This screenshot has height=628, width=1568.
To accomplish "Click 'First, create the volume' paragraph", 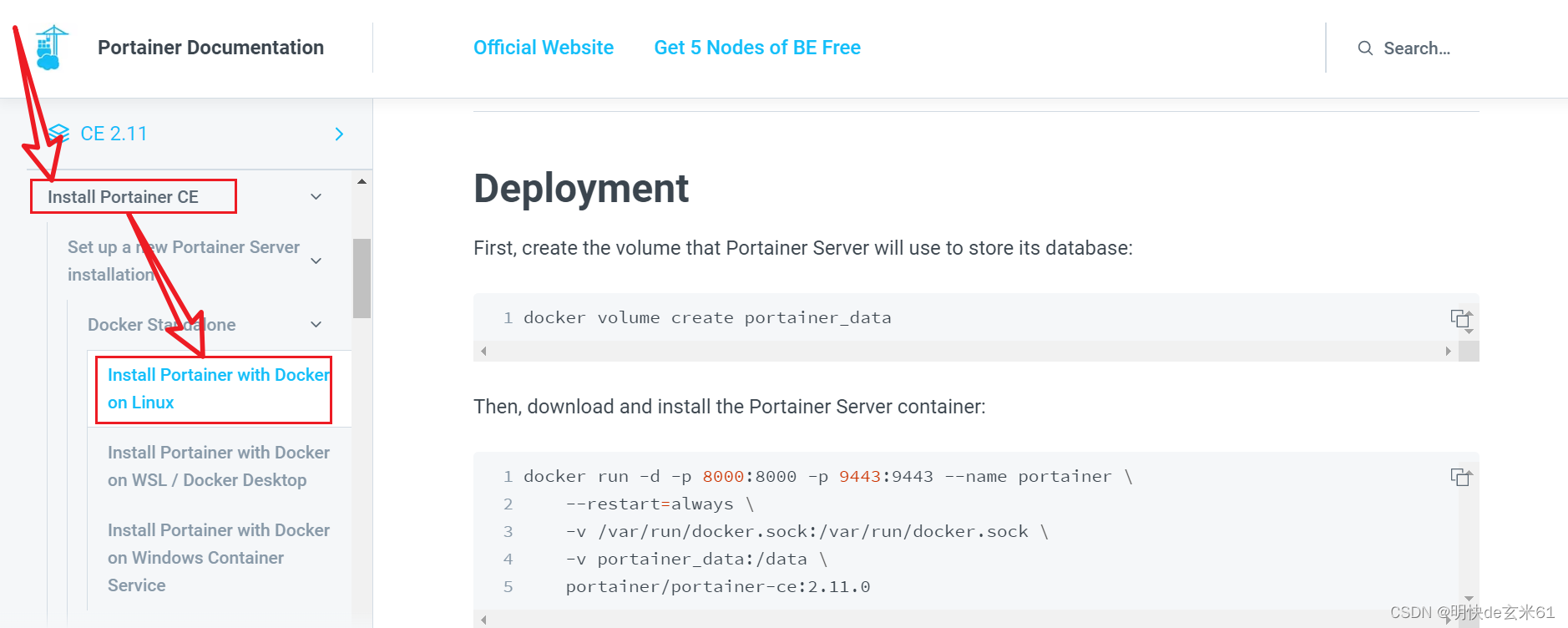I will pyautogui.click(x=803, y=248).
